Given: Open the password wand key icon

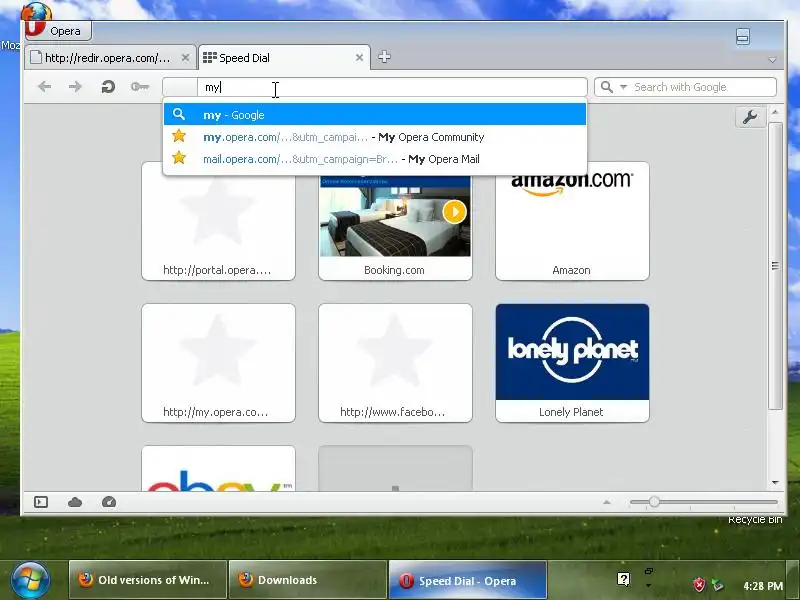Looking at the screenshot, I should point(140,87).
